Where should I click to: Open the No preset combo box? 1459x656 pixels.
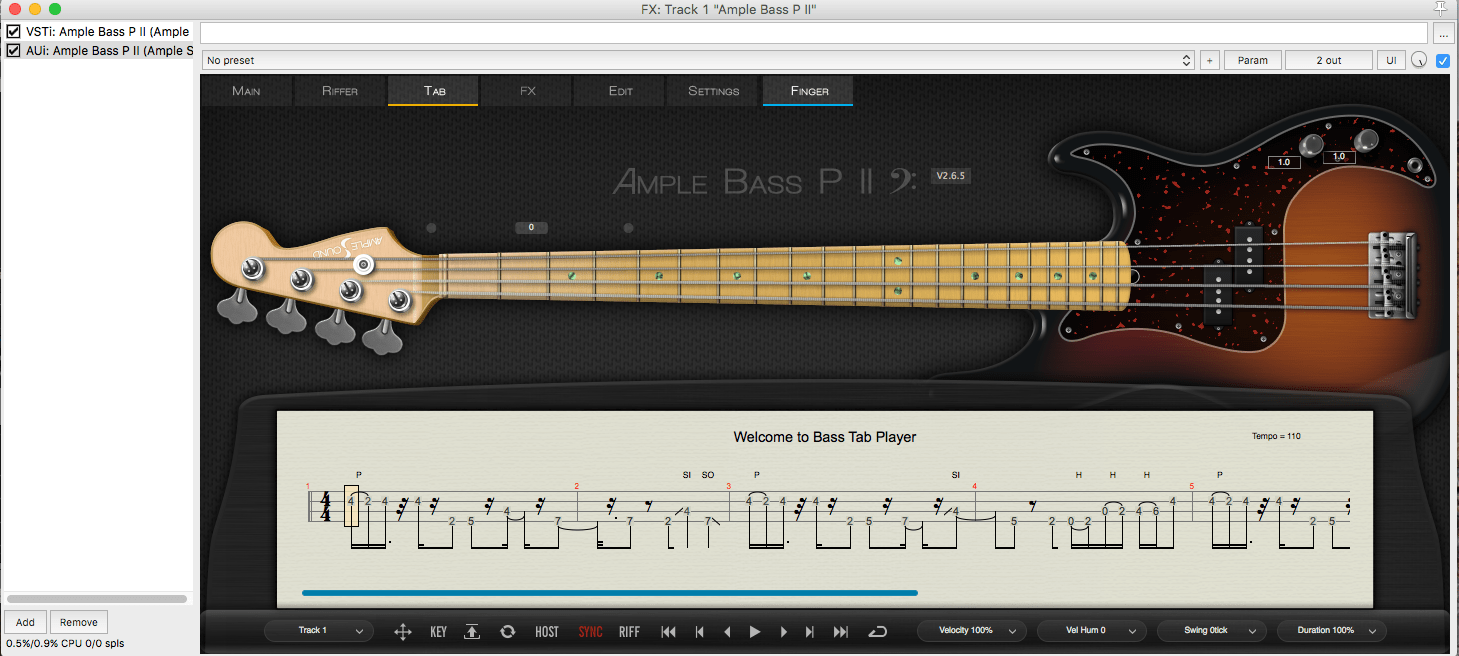698,60
